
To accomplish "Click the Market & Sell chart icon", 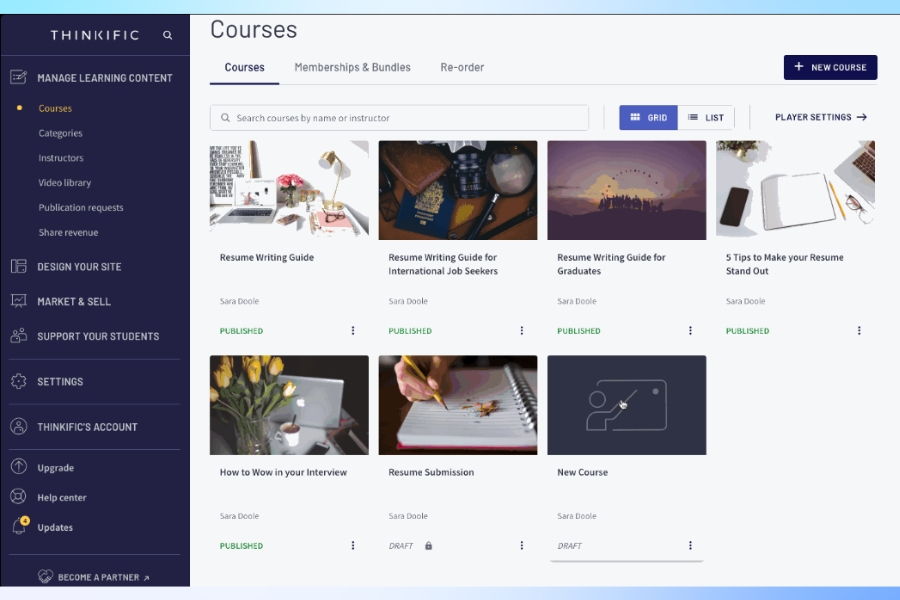I will pyautogui.click(x=18, y=301).
